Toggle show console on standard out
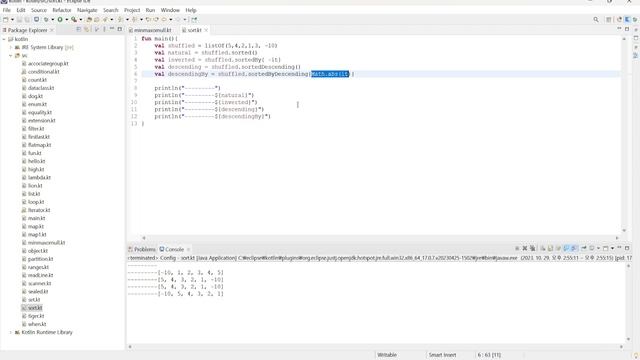 point(566,248)
